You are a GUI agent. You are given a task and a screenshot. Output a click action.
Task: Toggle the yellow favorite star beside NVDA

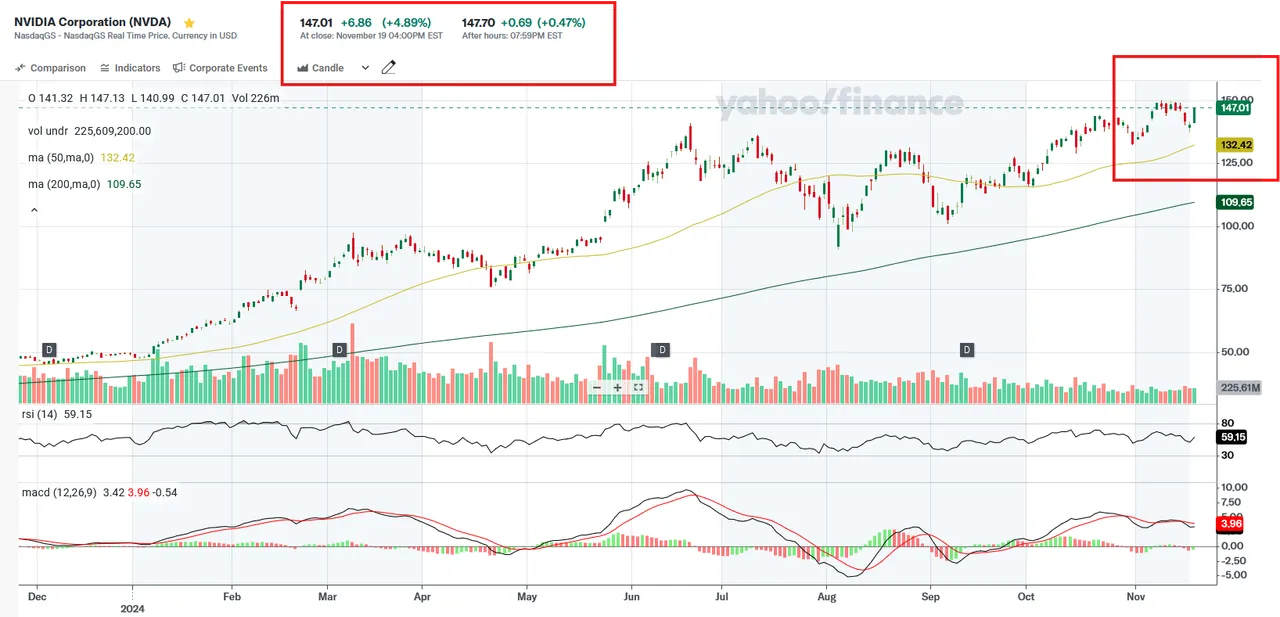(x=189, y=22)
